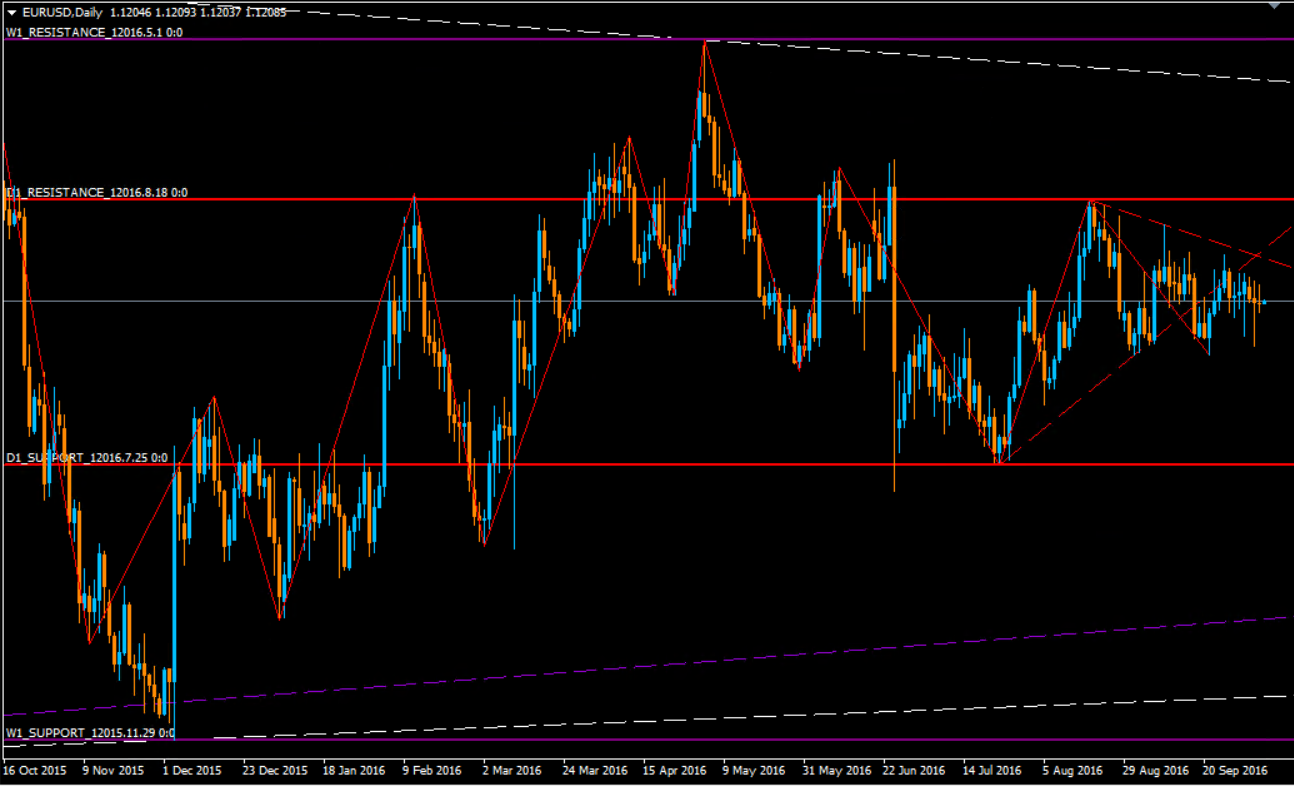Click the 24 Mar 2016 date label
The width and height of the screenshot is (1294, 786).
[x=595, y=771]
